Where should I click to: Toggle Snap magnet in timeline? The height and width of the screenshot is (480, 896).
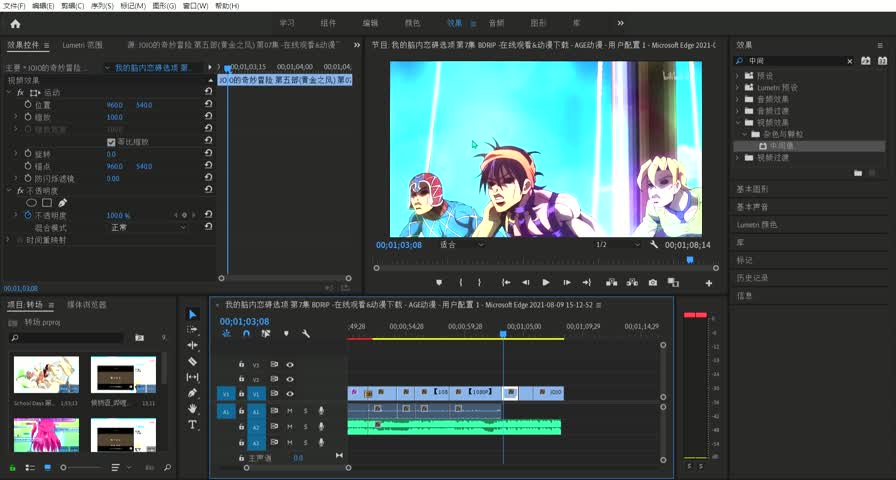pos(246,333)
